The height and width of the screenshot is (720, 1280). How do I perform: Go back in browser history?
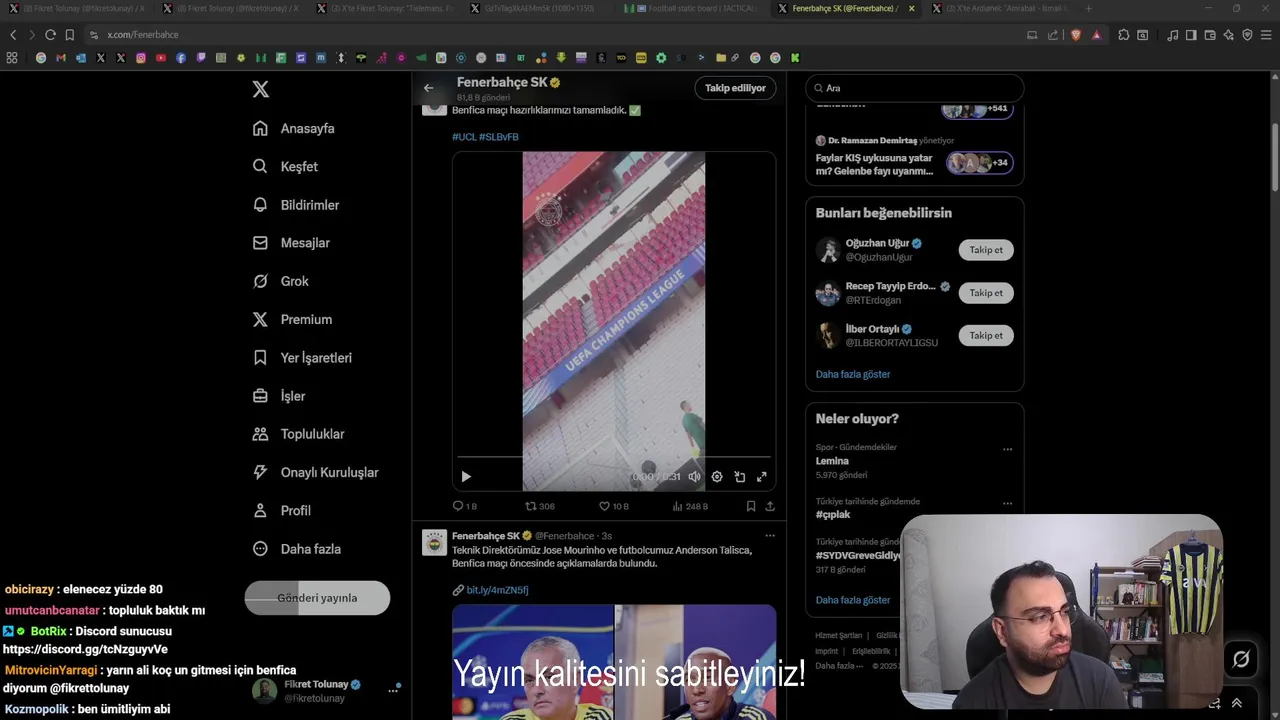(x=13, y=35)
